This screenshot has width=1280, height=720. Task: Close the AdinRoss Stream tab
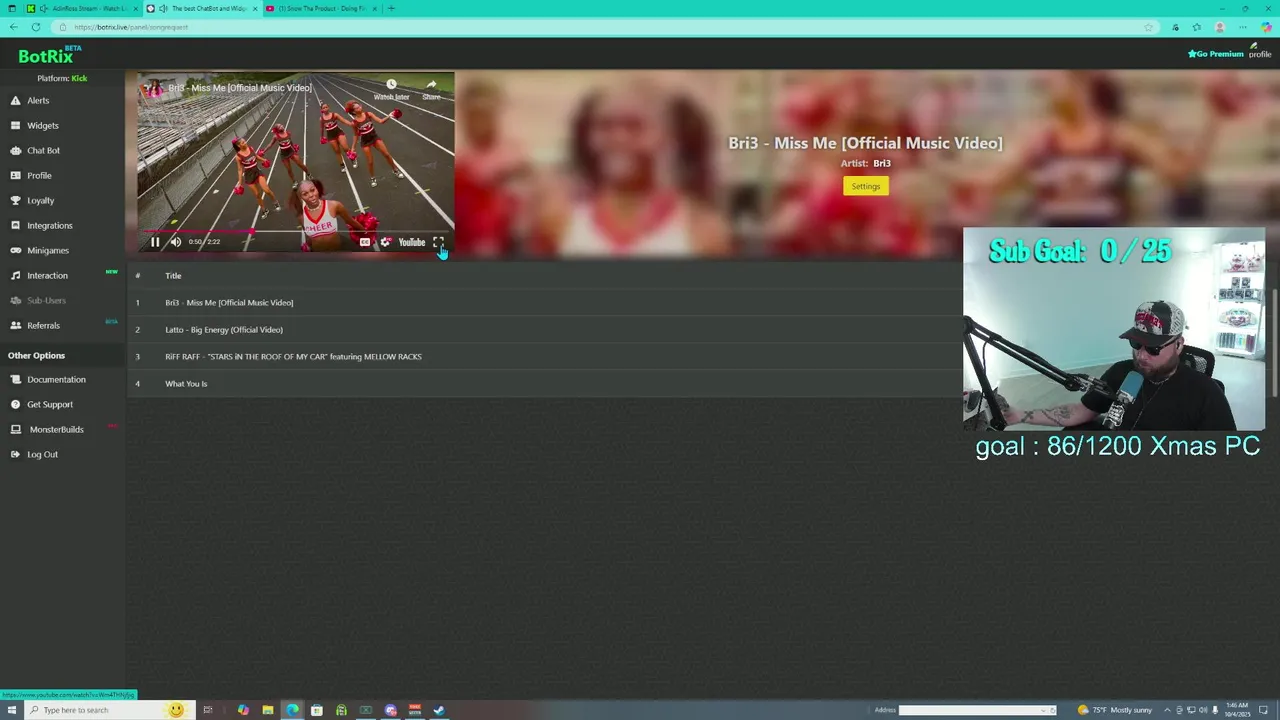click(x=136, y=8)
